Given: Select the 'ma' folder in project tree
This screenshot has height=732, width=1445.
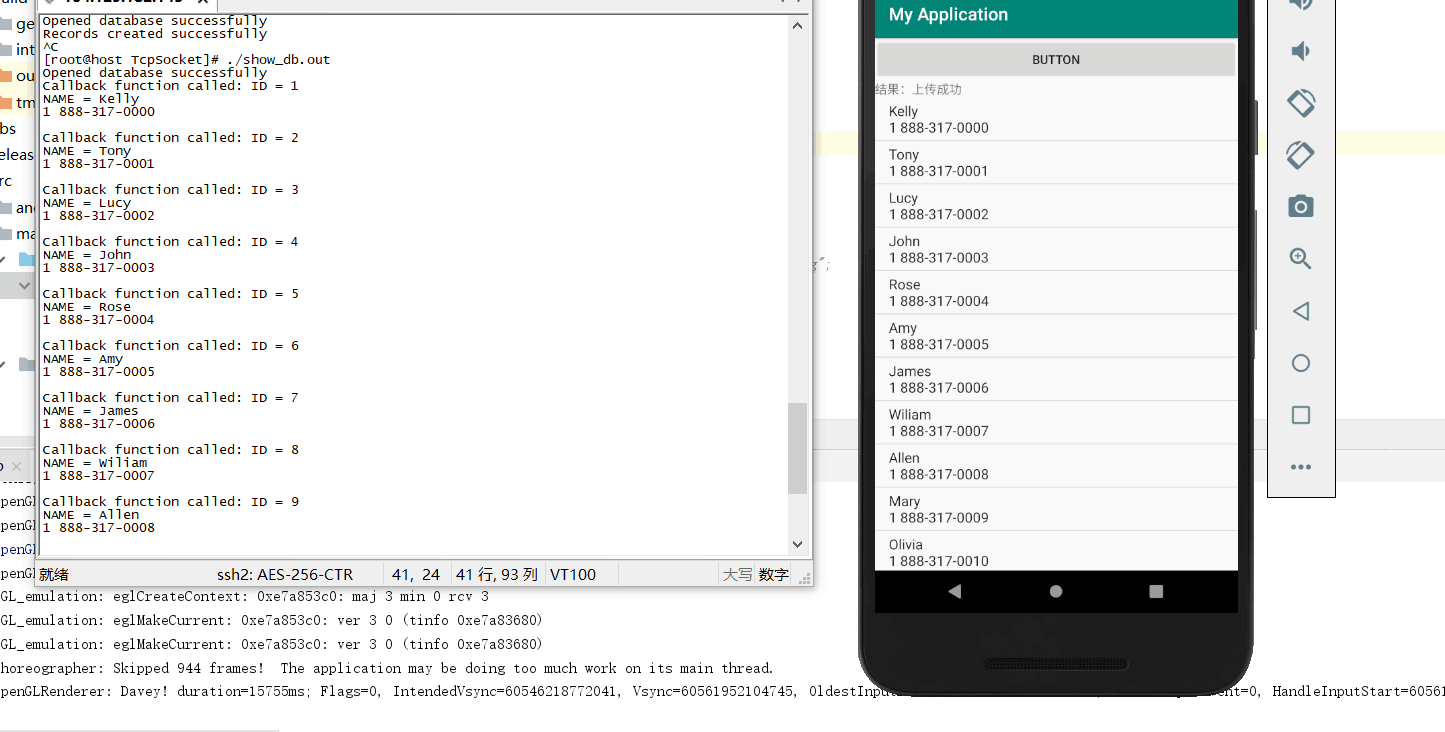Looking at the screenshot, I should [18, 234].
